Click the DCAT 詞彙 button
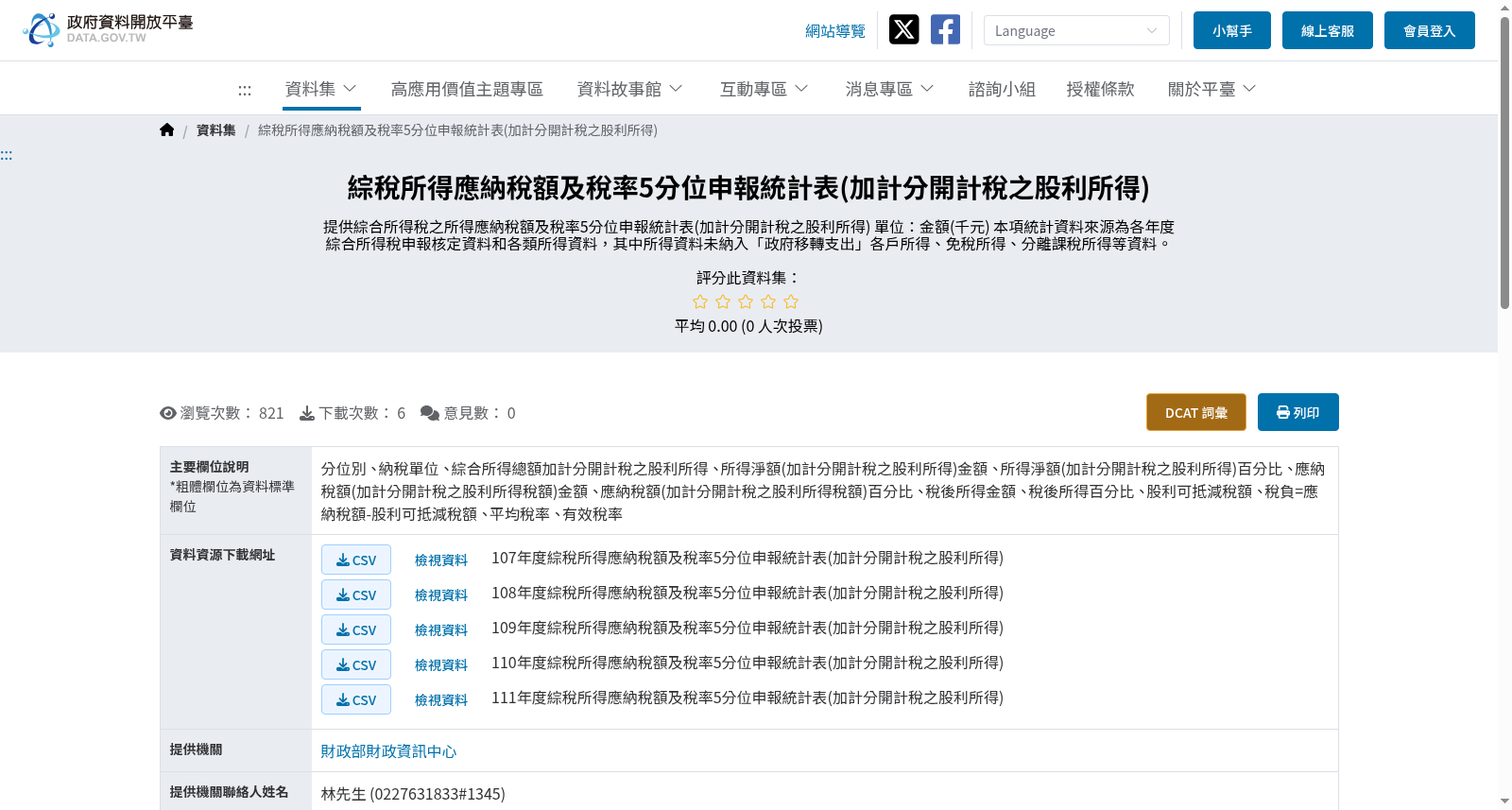1512x810 pixels. click(1196, 412)
